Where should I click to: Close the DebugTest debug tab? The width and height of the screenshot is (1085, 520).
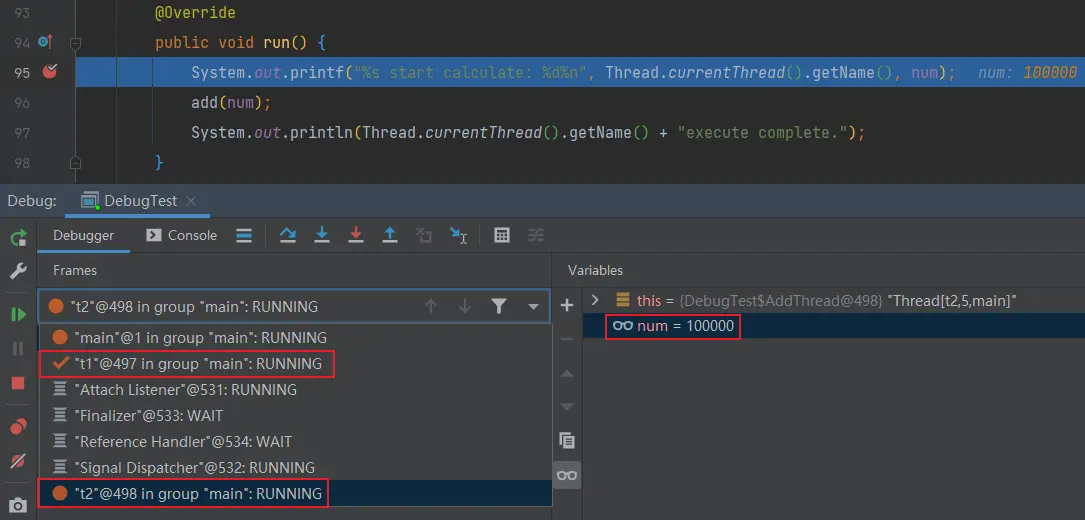click(192, 201)
